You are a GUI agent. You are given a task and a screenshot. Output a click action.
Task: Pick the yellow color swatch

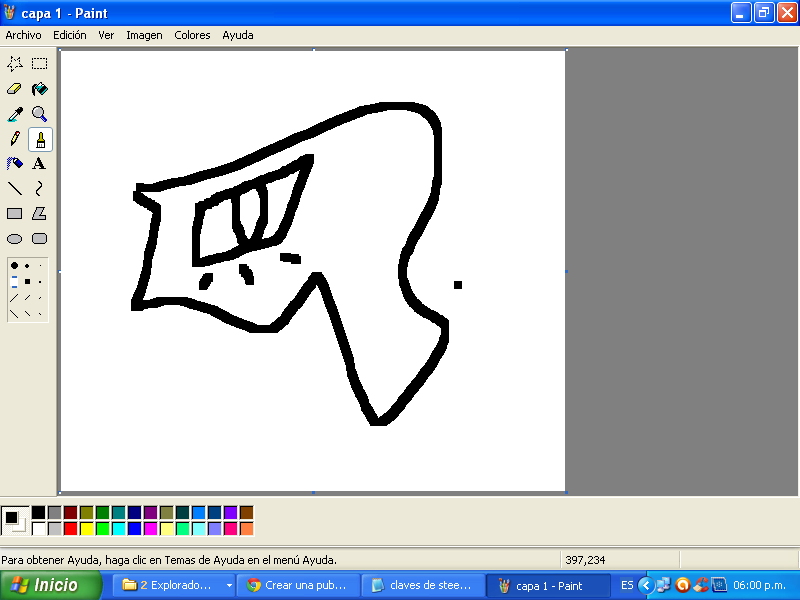coord(86,528)
